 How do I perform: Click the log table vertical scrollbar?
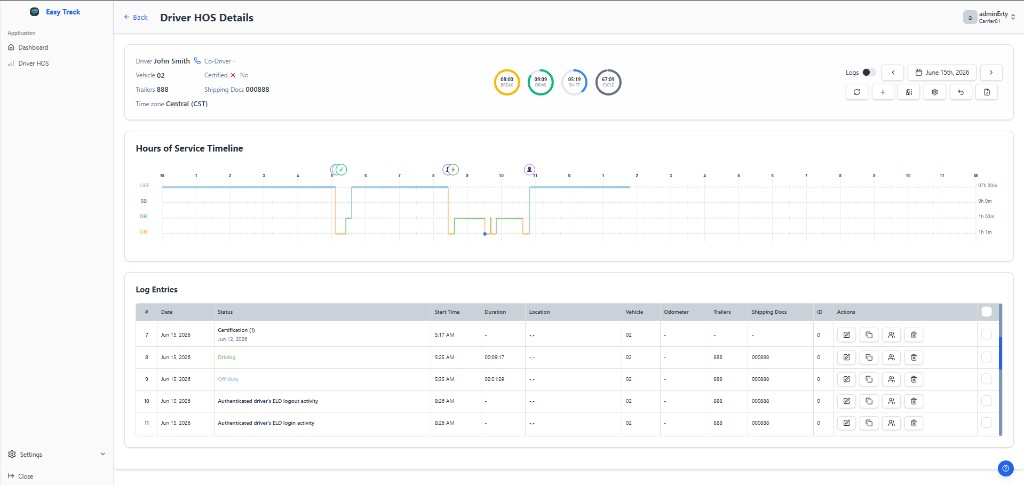tap(1000, 369)
